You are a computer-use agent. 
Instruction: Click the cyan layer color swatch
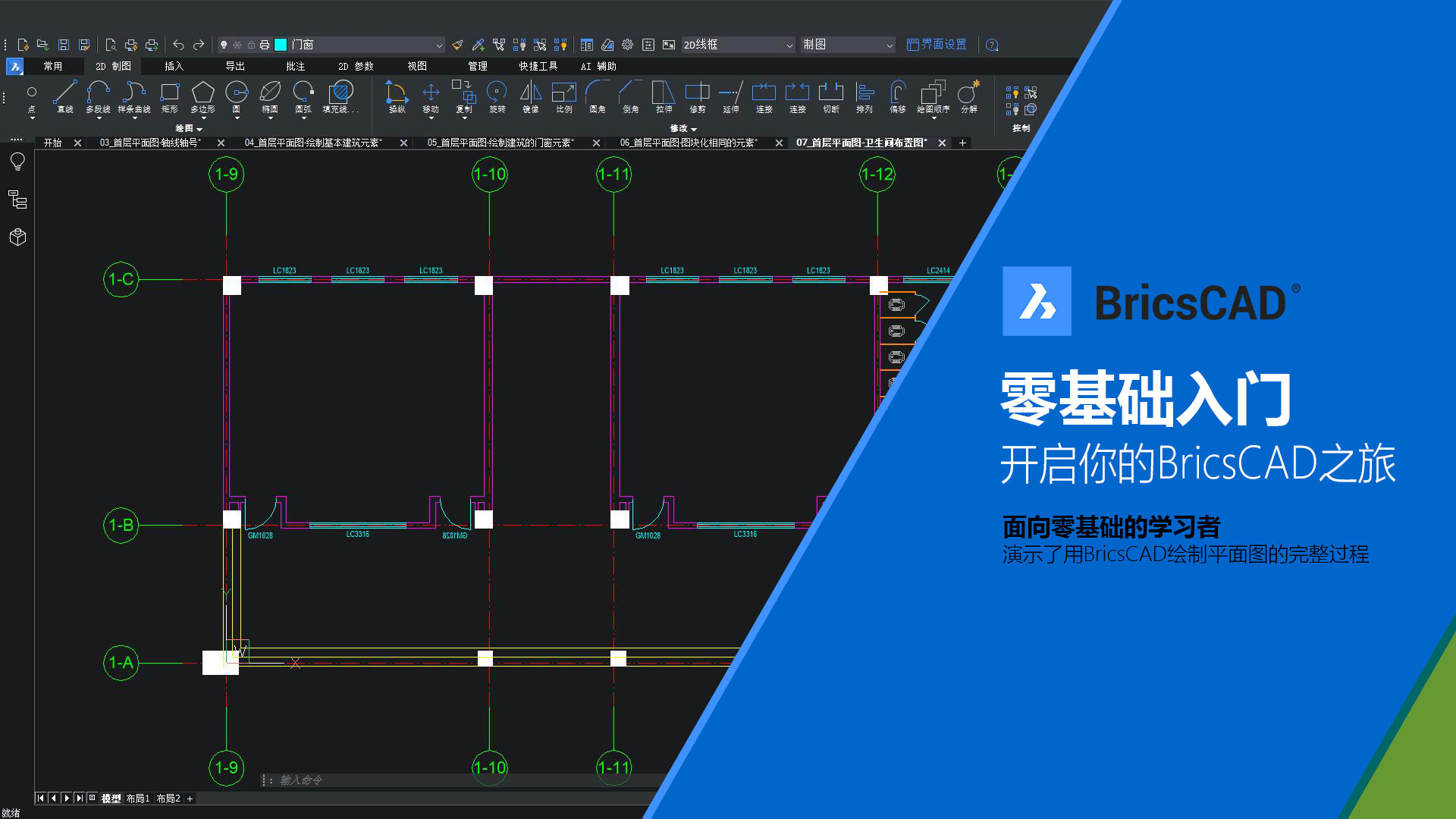pyautogui.click(x=281, y=45)
